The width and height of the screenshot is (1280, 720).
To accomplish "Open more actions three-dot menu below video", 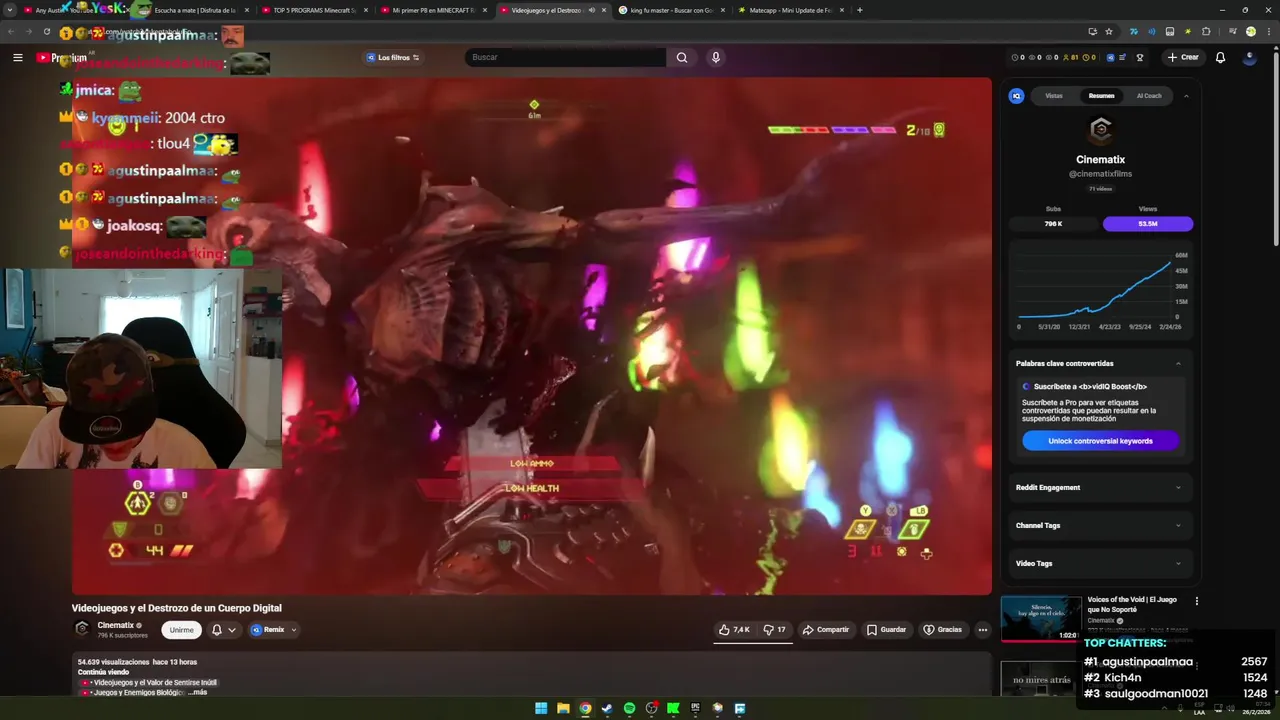I will point(983,630).
